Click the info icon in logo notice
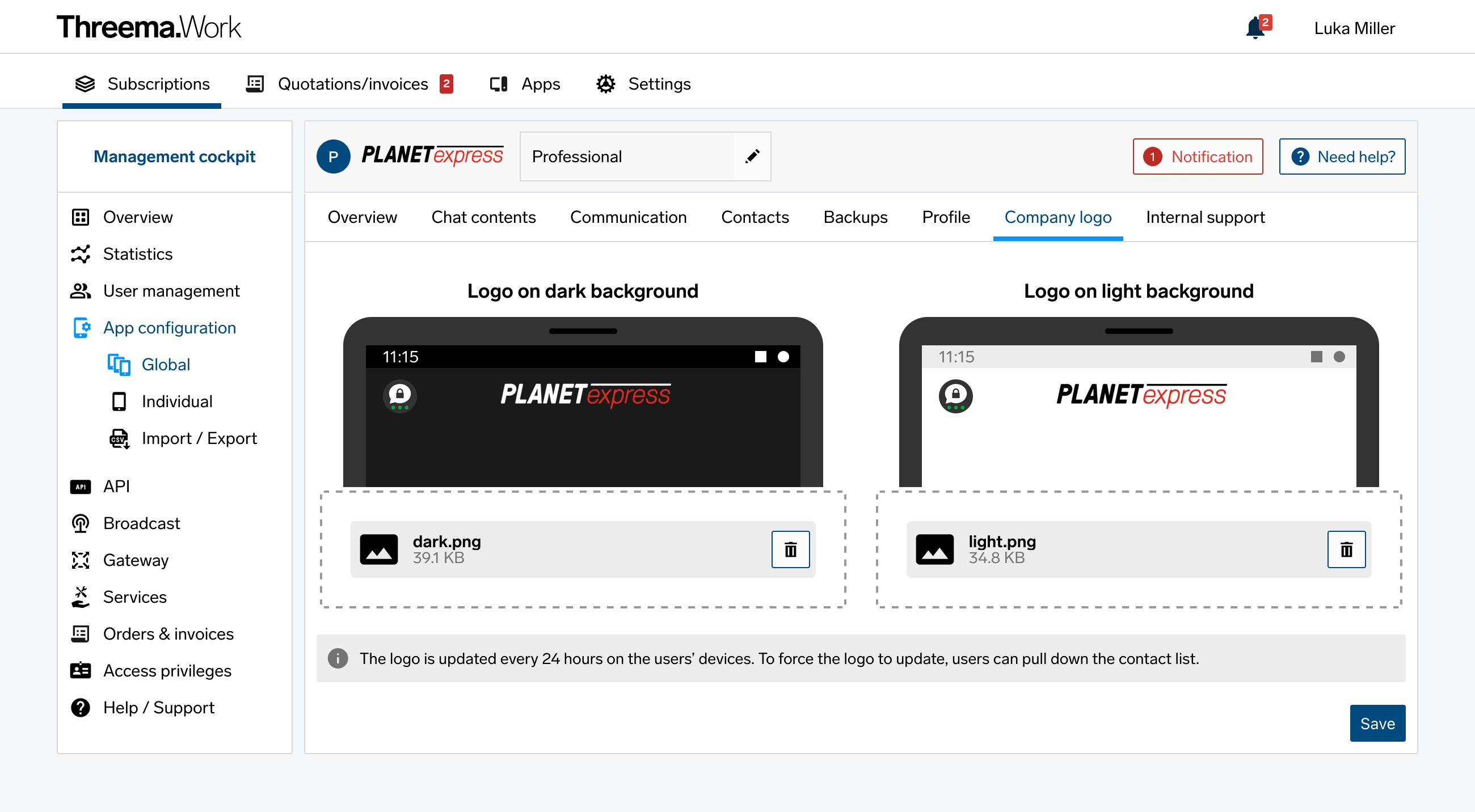Image resolution: width=1475 pixels, height=812 pixels. (x=338, y=659)
